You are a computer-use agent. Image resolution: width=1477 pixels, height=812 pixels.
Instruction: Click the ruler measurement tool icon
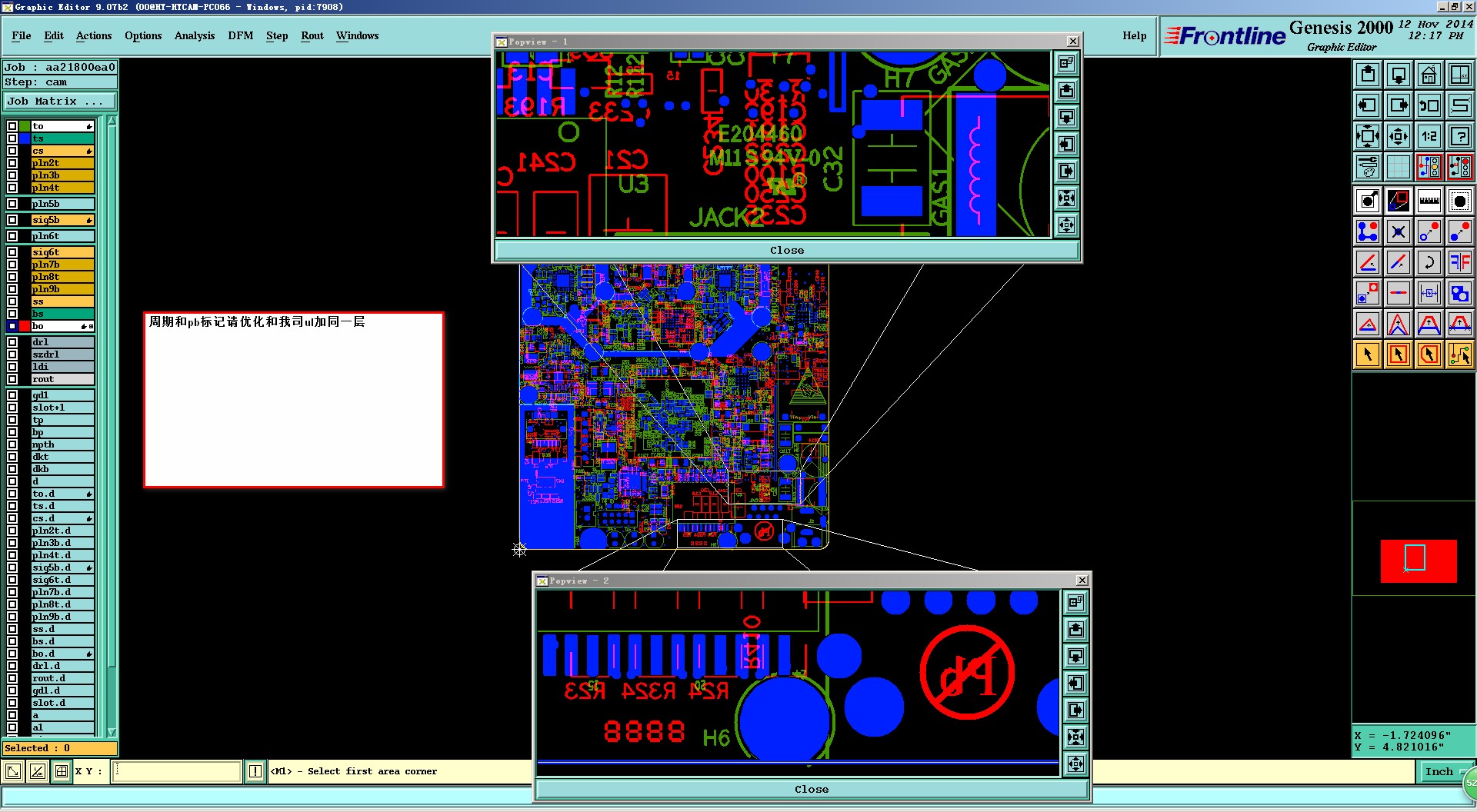pyautogui.click(x=1429, y=201)
